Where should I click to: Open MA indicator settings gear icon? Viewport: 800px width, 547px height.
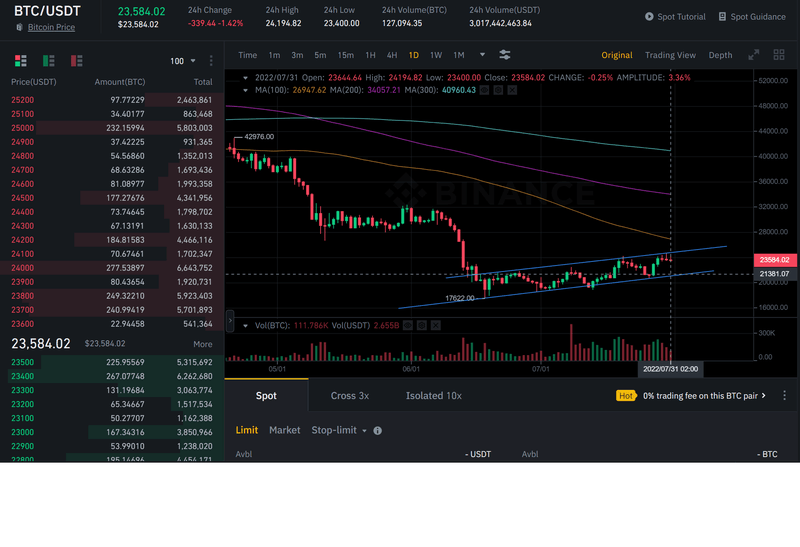(498, 90)
